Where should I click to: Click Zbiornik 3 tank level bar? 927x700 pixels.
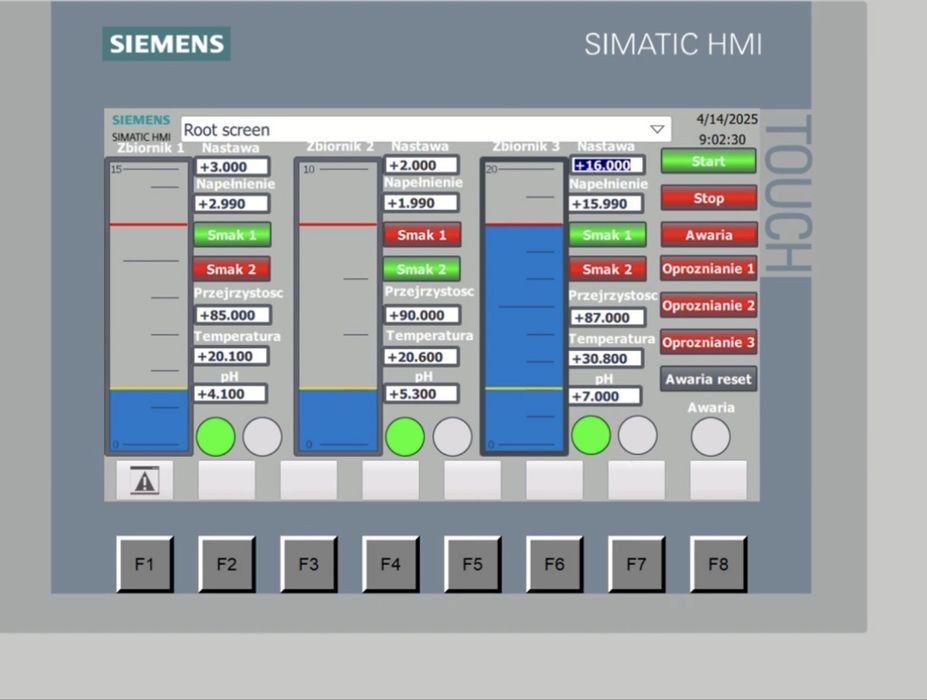click(524, 307)
